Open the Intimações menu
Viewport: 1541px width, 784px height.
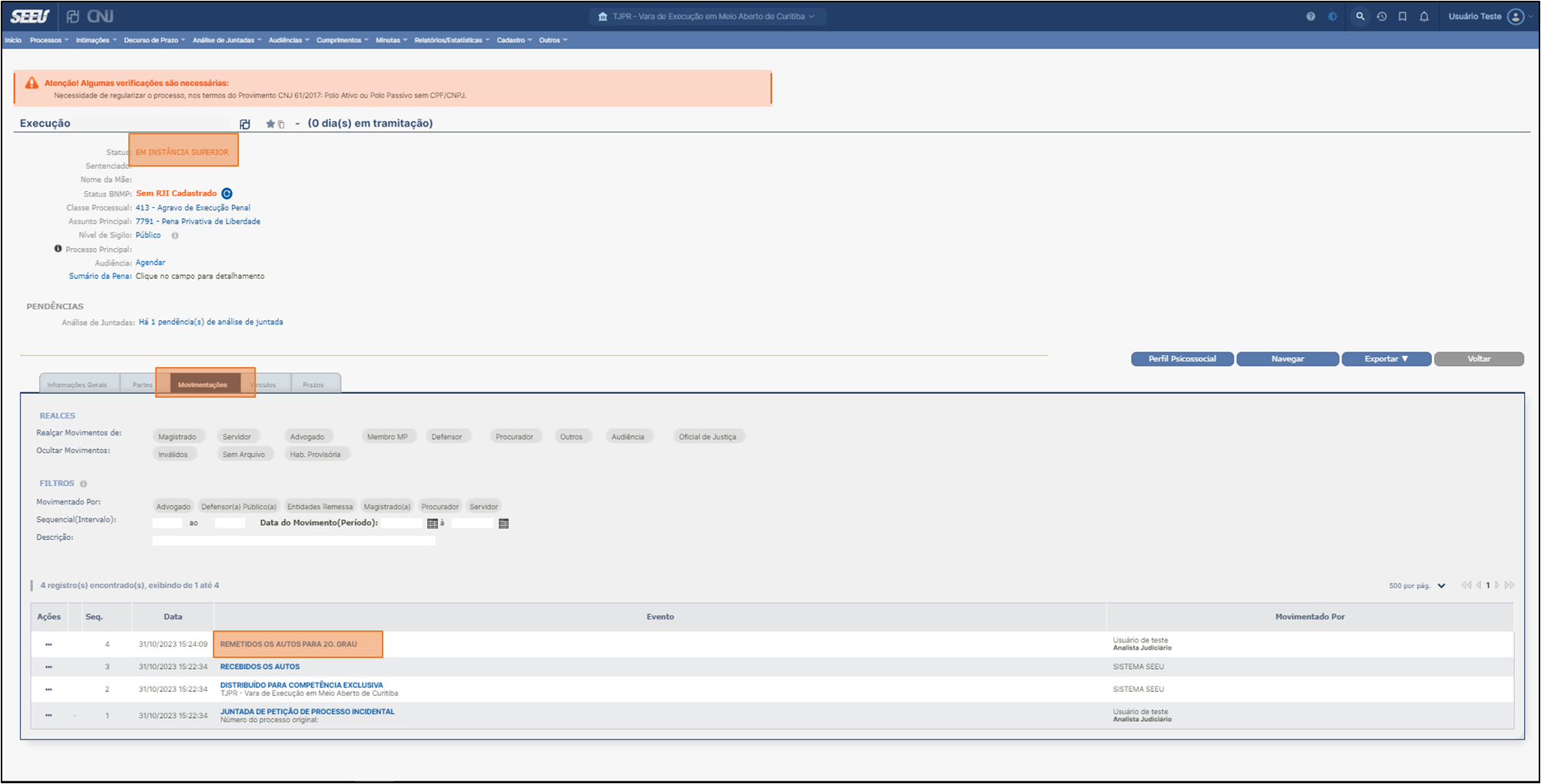click(x=96, y=40)
